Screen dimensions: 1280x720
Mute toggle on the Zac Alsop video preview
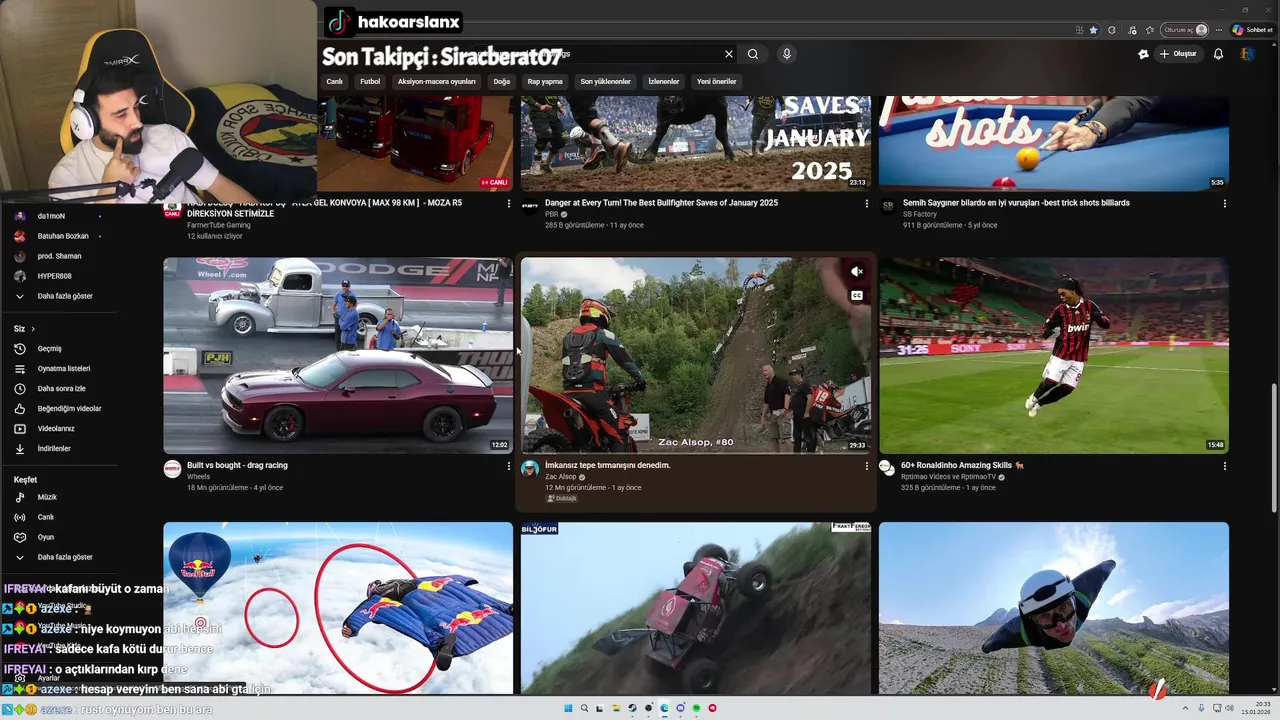pos(857,271)
